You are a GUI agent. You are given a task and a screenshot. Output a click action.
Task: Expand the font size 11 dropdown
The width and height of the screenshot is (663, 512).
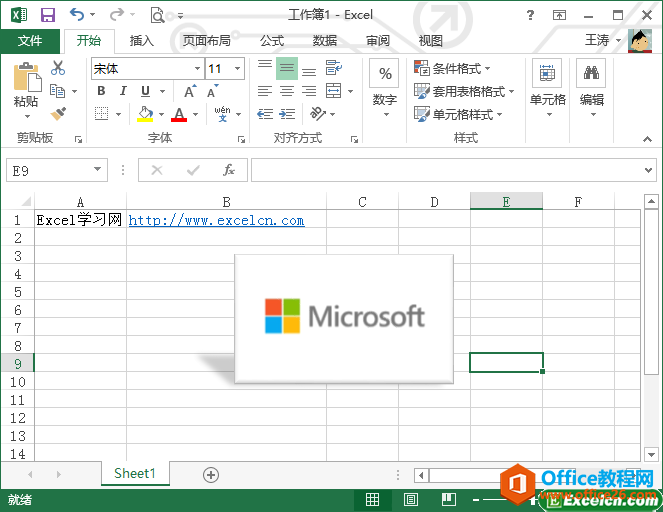coord(237,68)
